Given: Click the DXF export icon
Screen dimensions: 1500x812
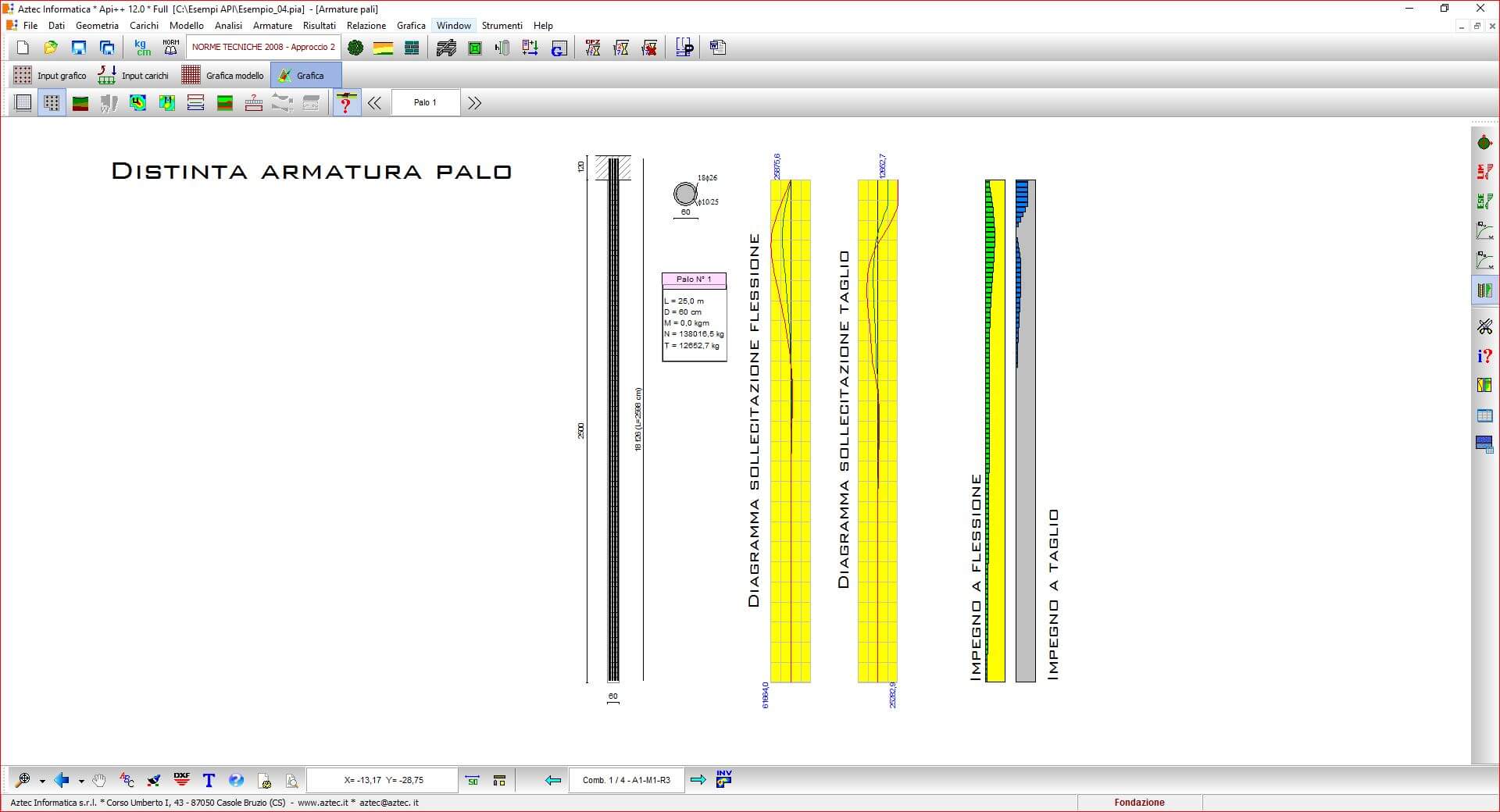Looking at the screenshot, I should (x=181, y=779).
